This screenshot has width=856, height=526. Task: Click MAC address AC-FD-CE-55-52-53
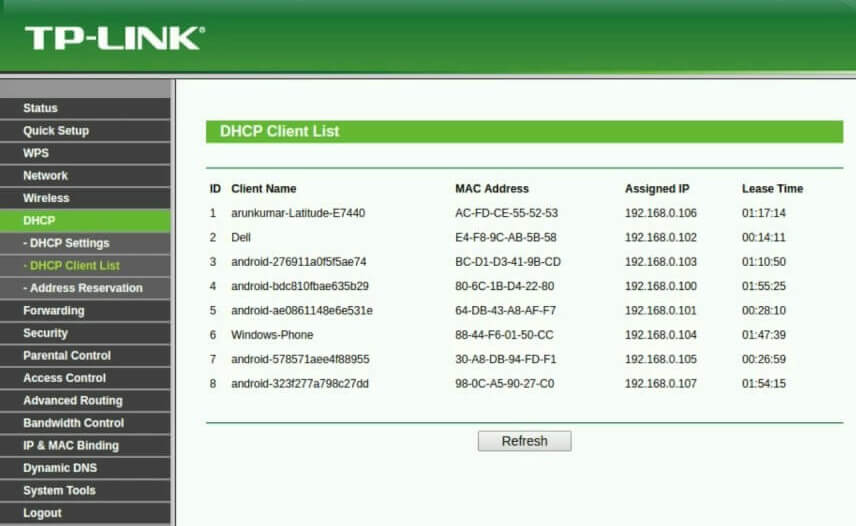click(507, 213)
